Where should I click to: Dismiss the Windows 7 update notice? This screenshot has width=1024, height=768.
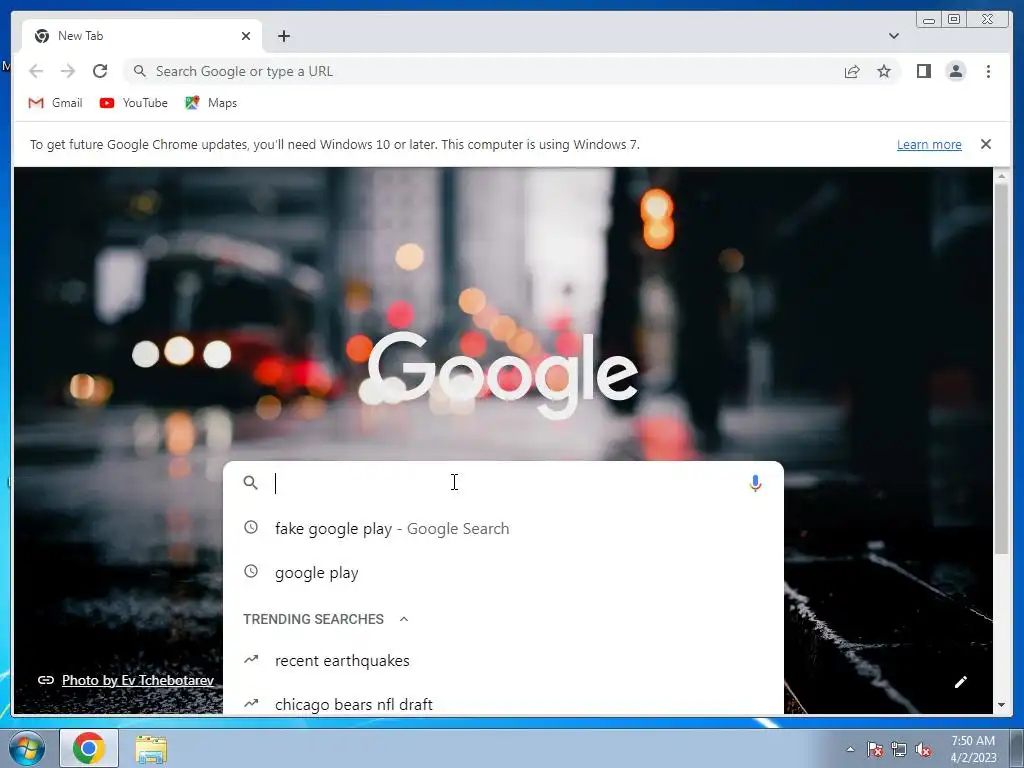click(x=985, y=144)
